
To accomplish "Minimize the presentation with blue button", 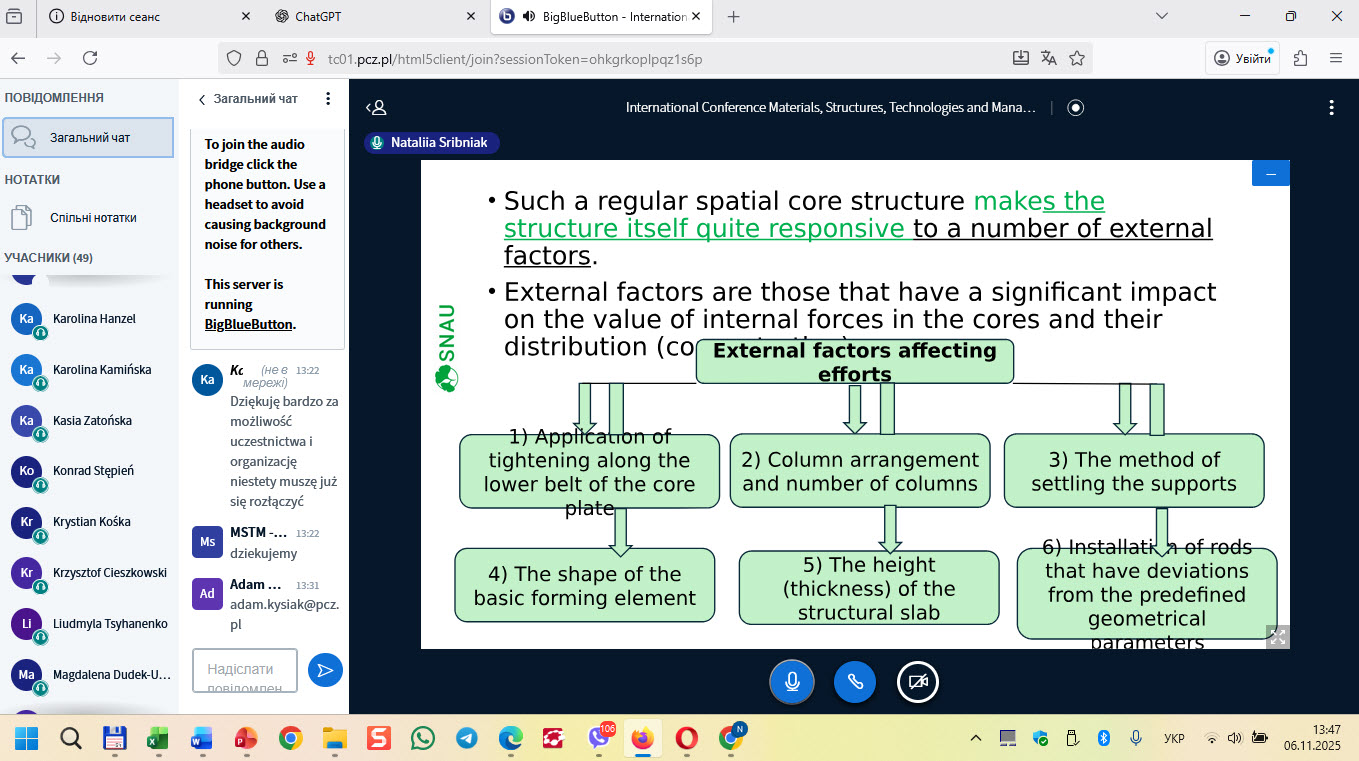I will (1270, 173).
